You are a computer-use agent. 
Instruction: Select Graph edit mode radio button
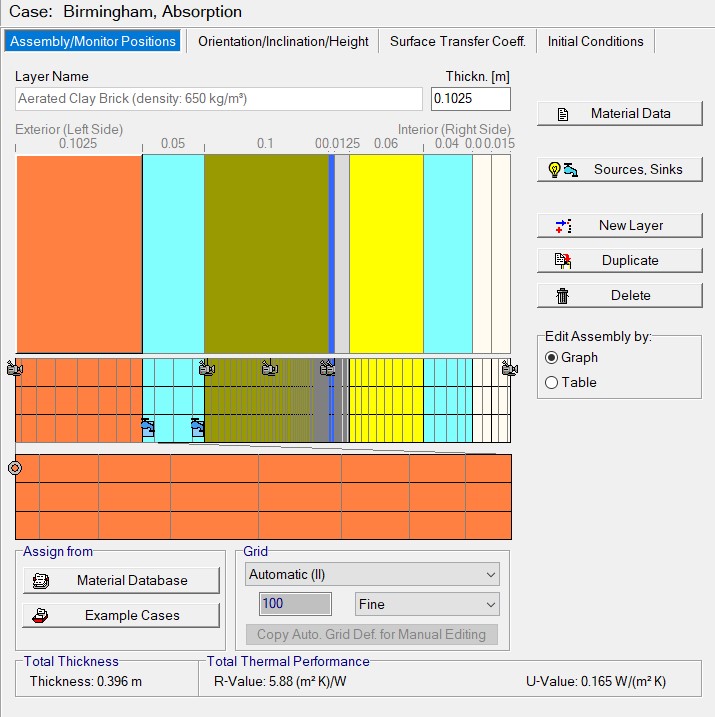(552, 357)
